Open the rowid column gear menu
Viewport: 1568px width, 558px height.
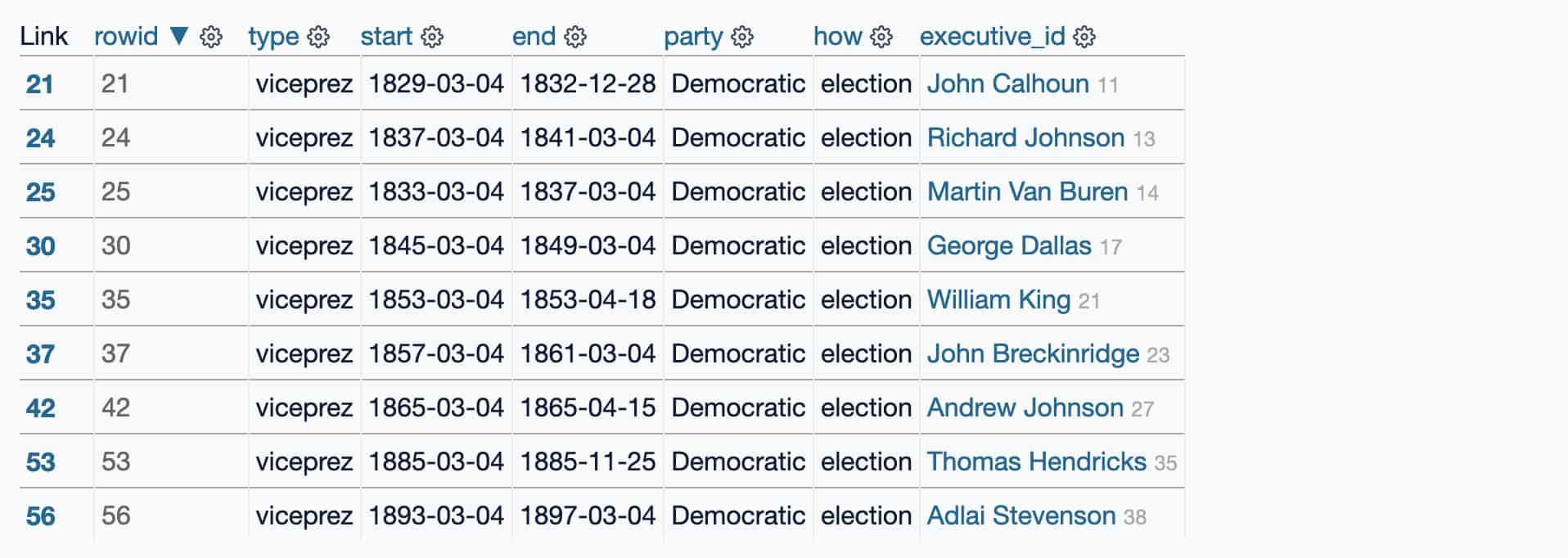point(210,36)
